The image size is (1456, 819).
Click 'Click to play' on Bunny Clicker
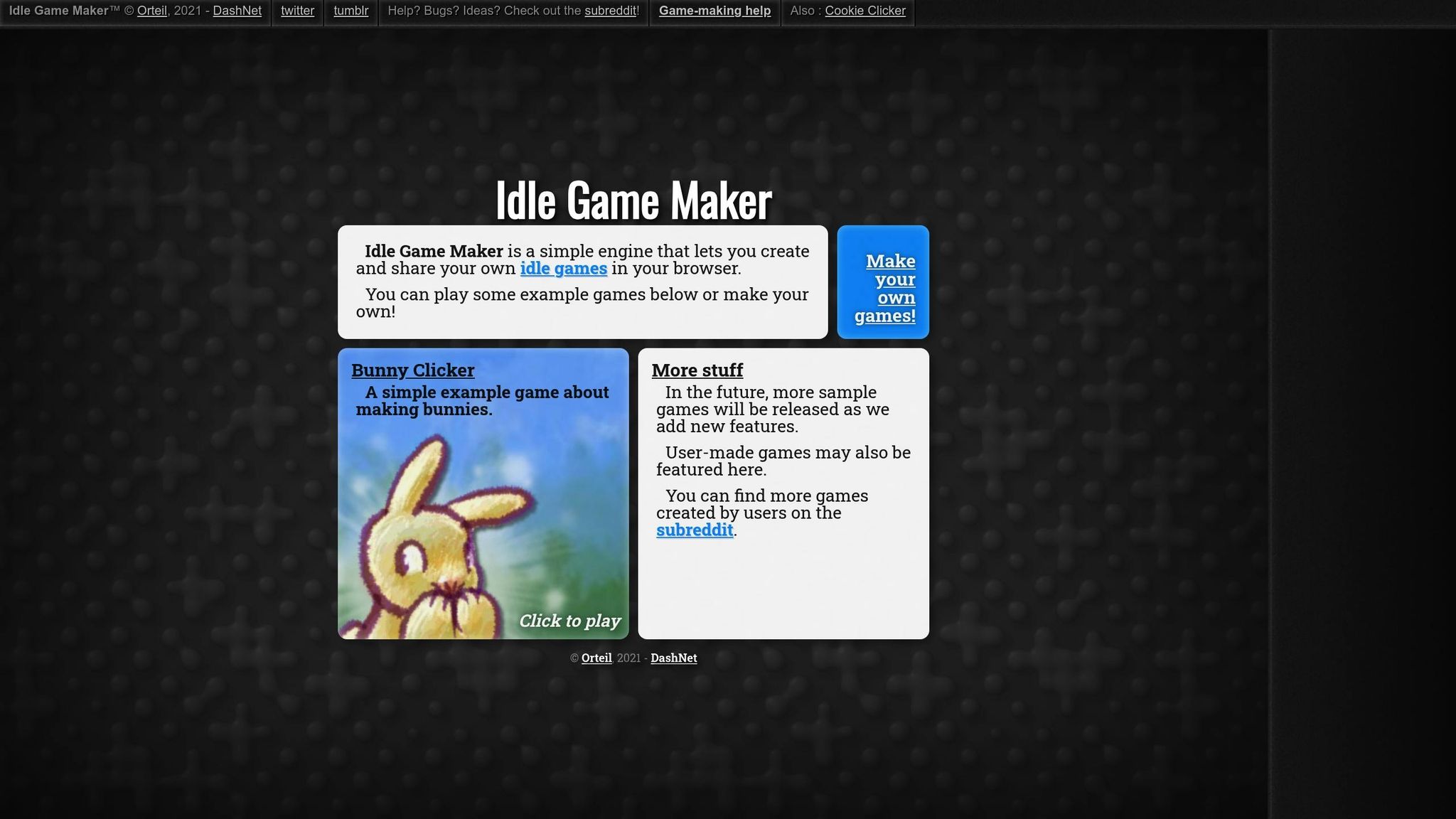[569, 621]
